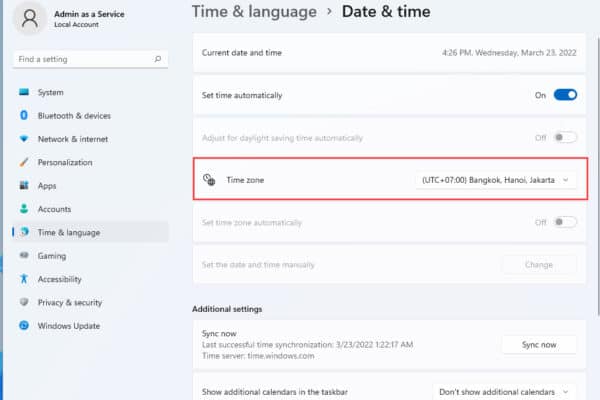The width and height of the screenshot is (600, 400).
Task: Open Privacy & security shield icon
Action: [x=23, y=302]
